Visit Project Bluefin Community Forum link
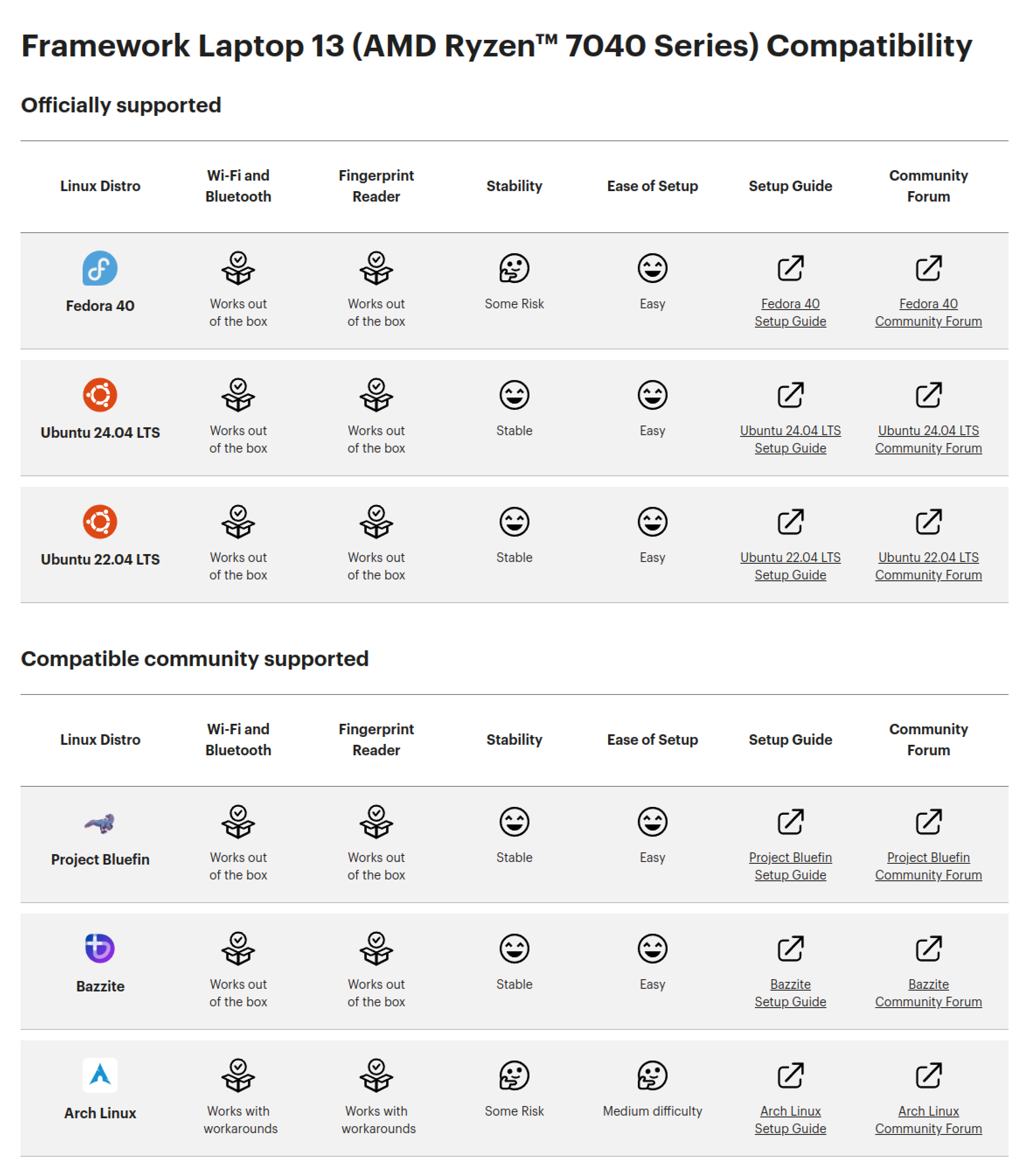This screenshot has height=1176, width=1023. click(x=928, y=866)
